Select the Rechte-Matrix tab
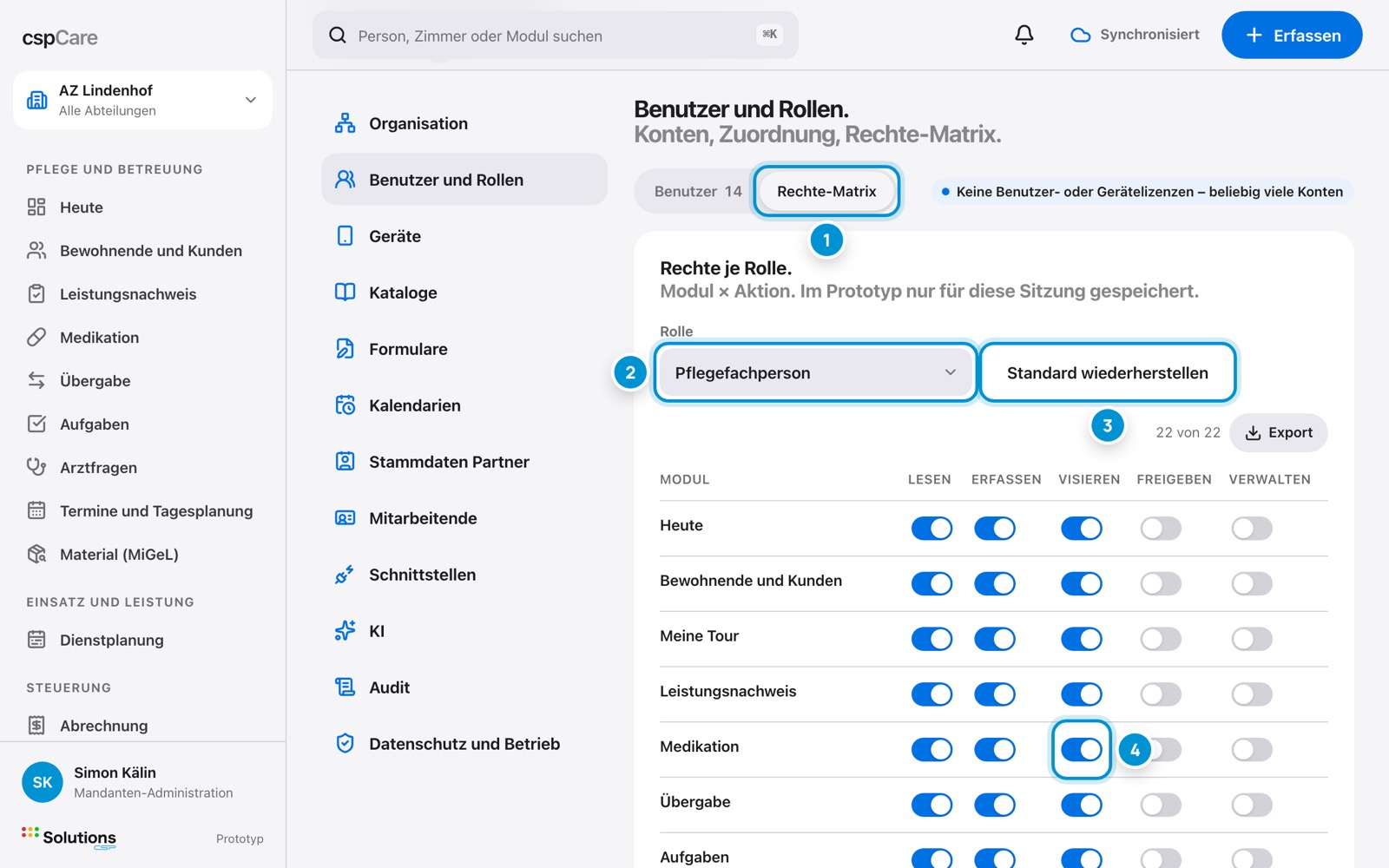 coord(826,191)
